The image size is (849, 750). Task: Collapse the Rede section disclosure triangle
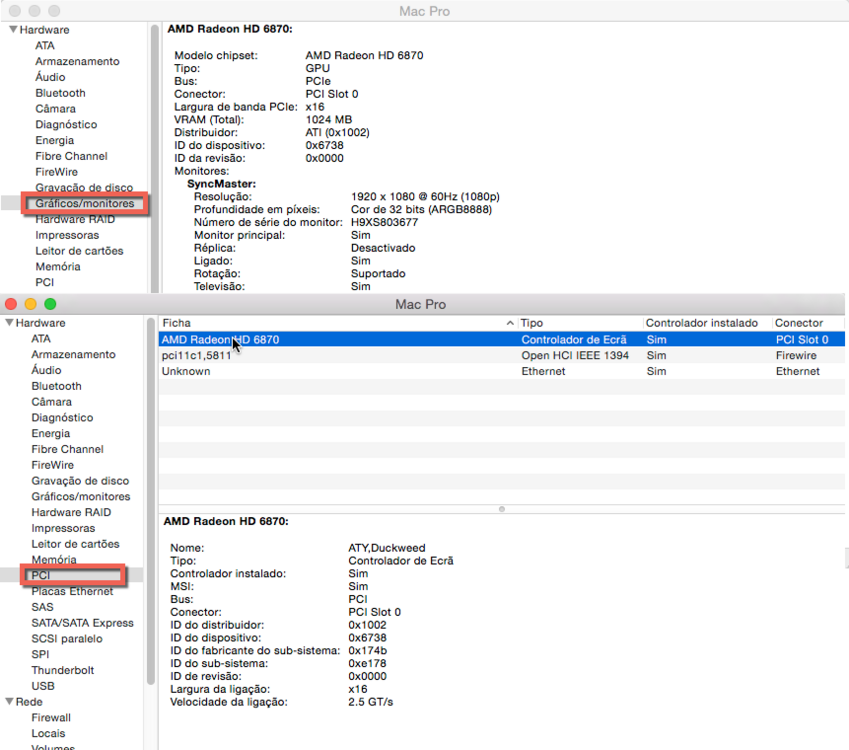click(x=9, y=702)
